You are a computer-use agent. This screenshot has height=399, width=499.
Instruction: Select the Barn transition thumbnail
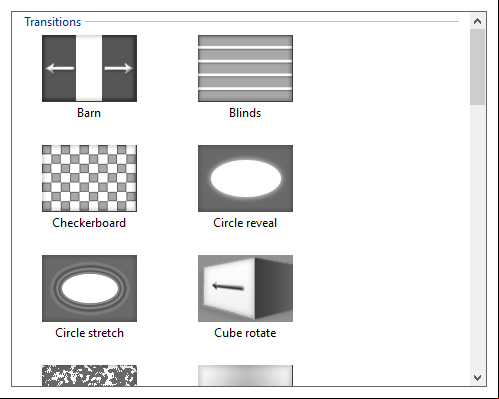[89, 68]
